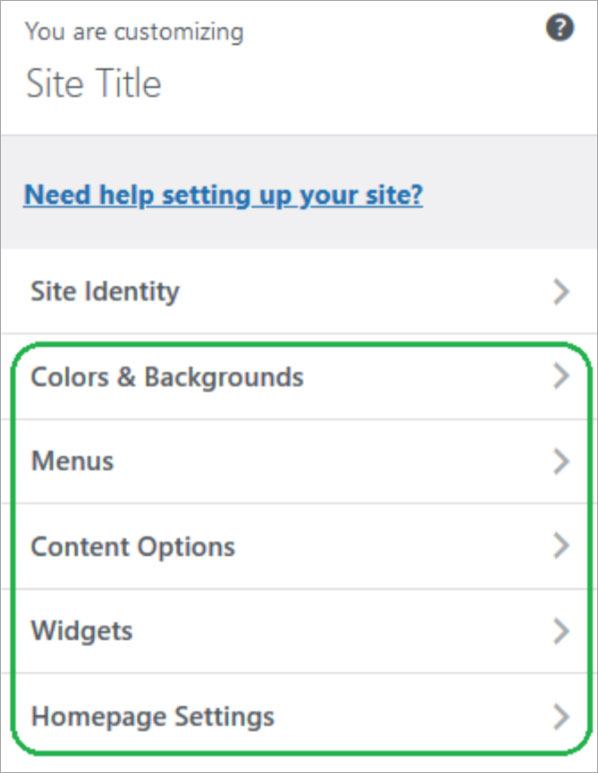This screenshot has width=598, height=773.
Task: Open the 'Need help setting up your site?' link
Action: tap(223, 195)
